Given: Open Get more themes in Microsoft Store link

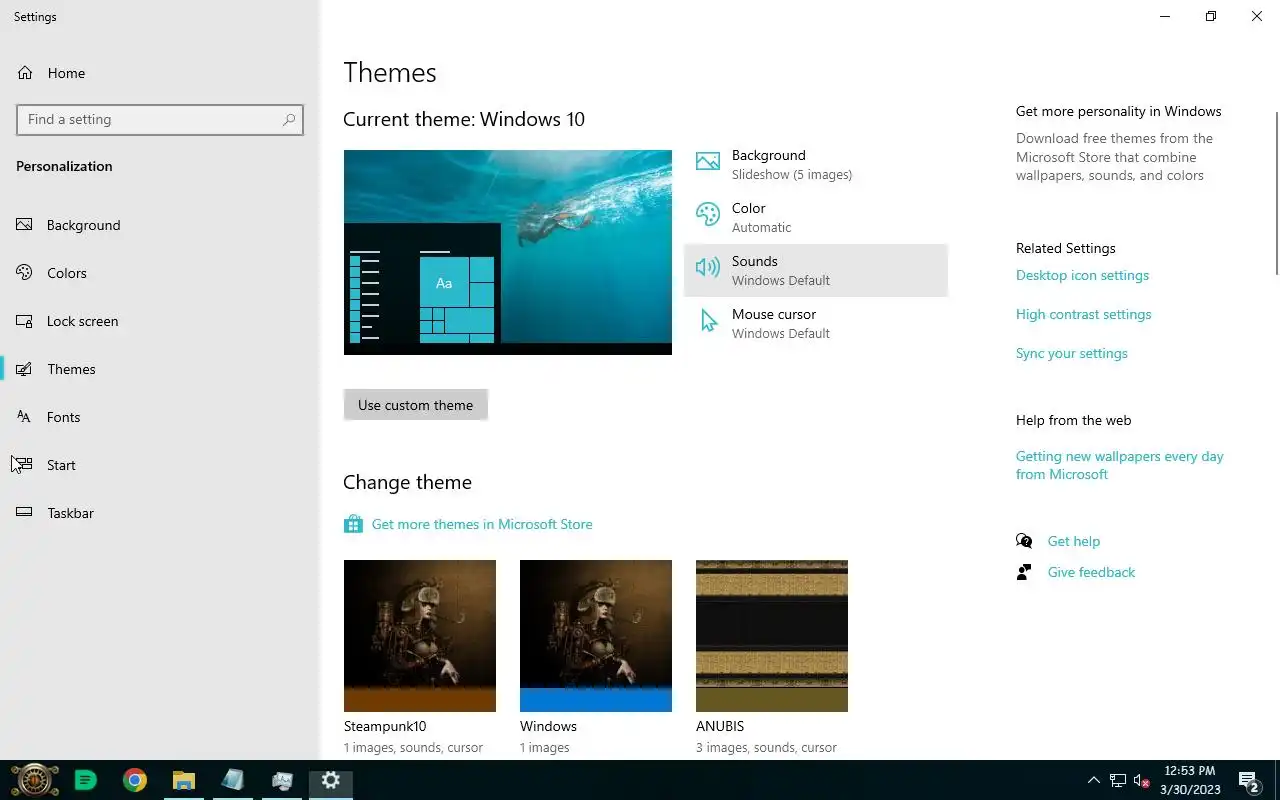Looking at the screenshot, I should click(x=482, y=524).
